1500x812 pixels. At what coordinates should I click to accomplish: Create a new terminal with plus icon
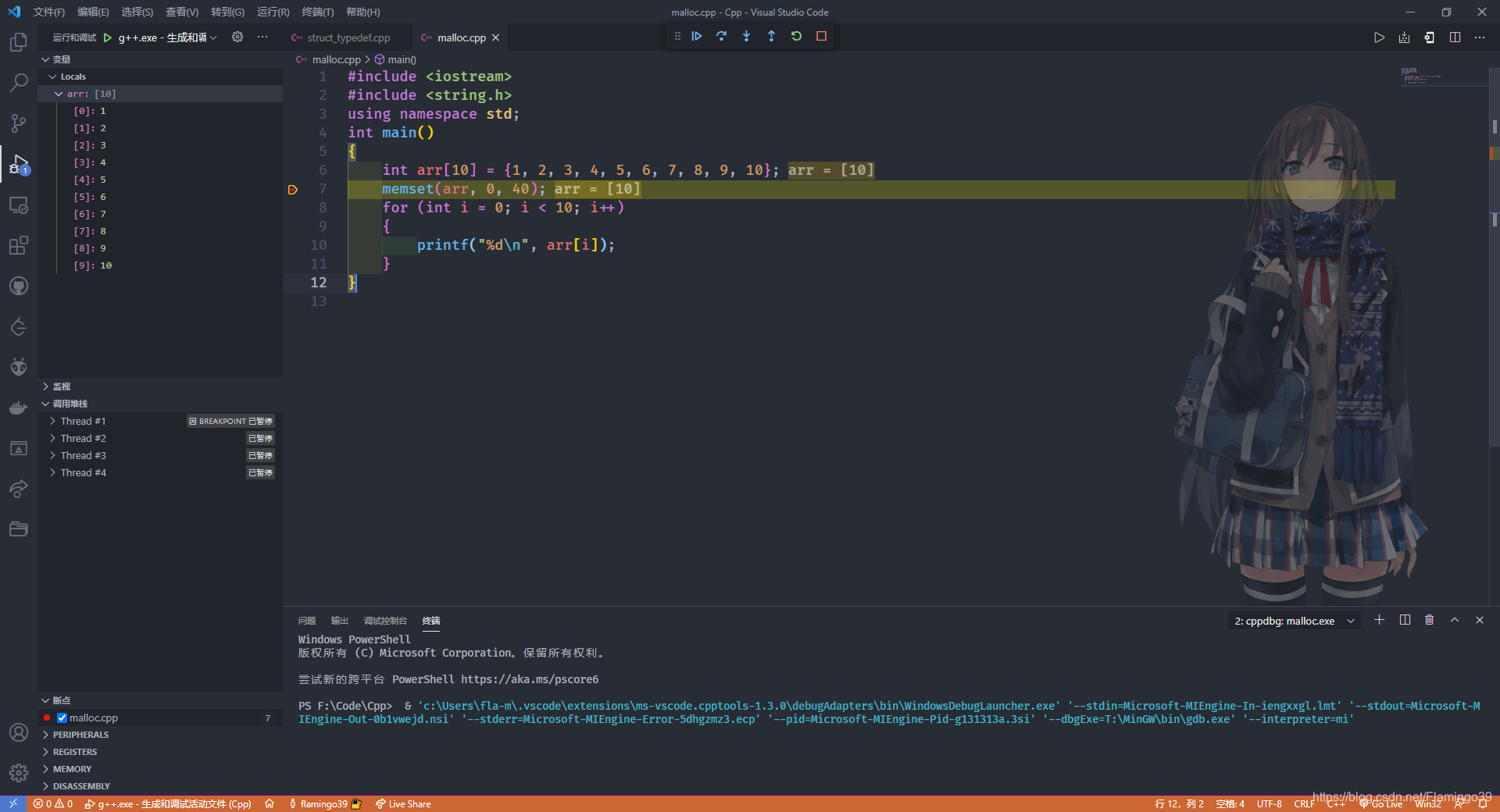(x=1380, y=620)
